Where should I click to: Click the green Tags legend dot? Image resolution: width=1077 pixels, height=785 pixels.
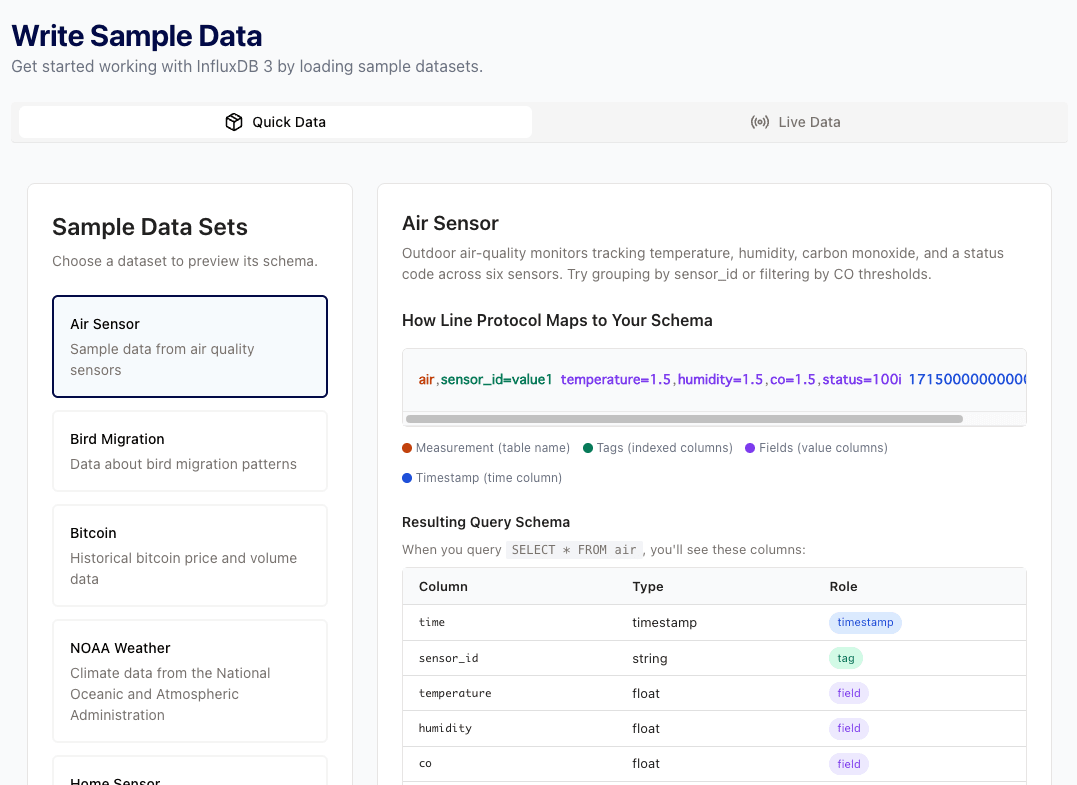click(x=588, y=448)
